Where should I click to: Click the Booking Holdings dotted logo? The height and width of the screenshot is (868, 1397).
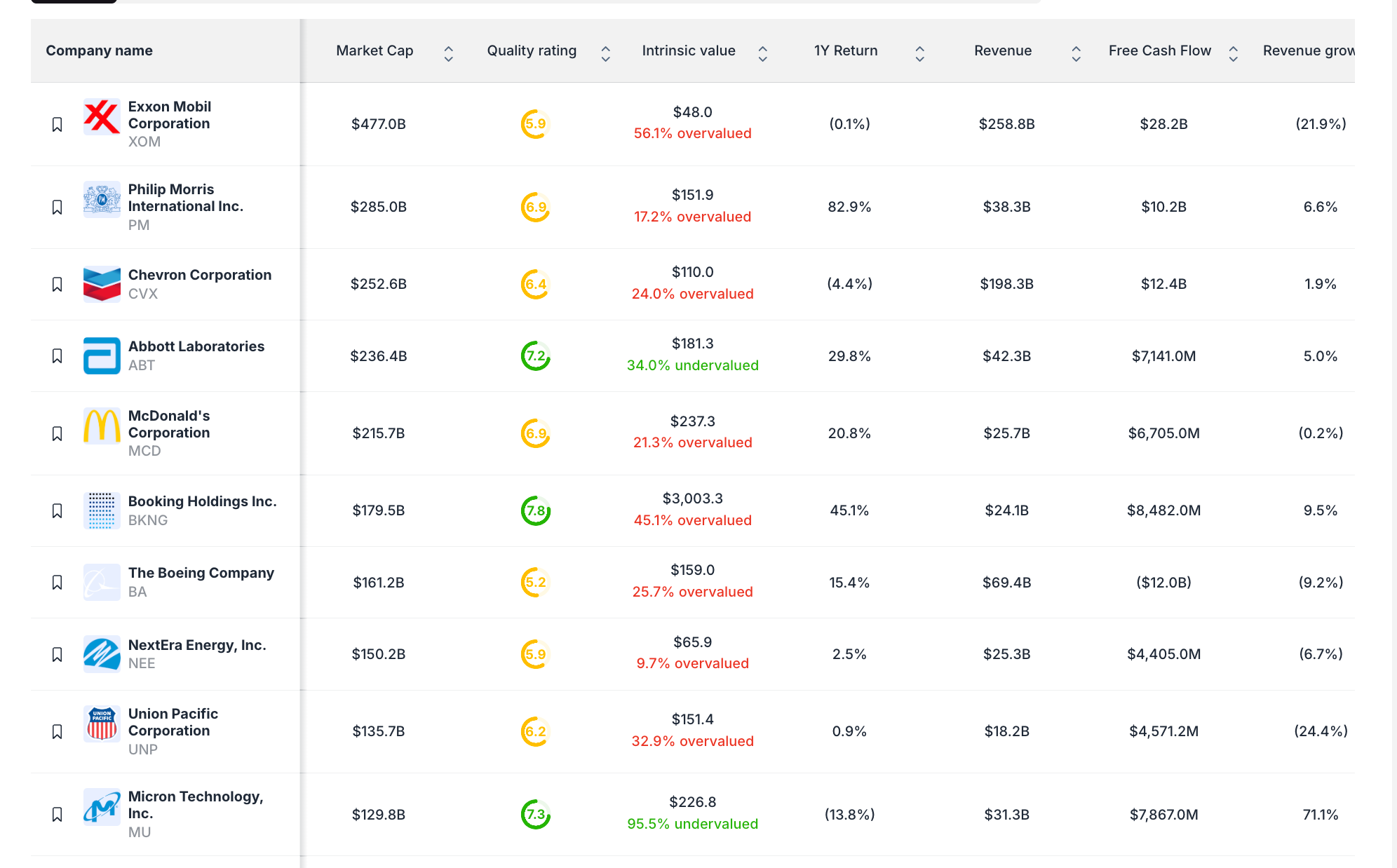(102, 510)
